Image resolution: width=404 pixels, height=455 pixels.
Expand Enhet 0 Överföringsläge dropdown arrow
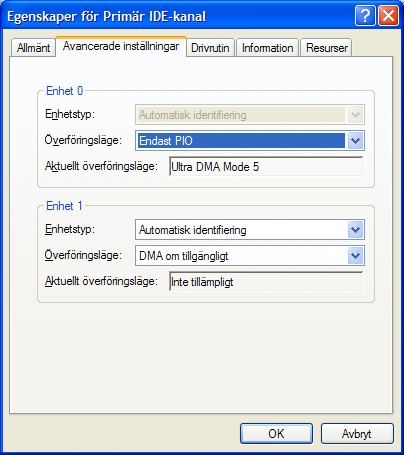click(355, 141)
